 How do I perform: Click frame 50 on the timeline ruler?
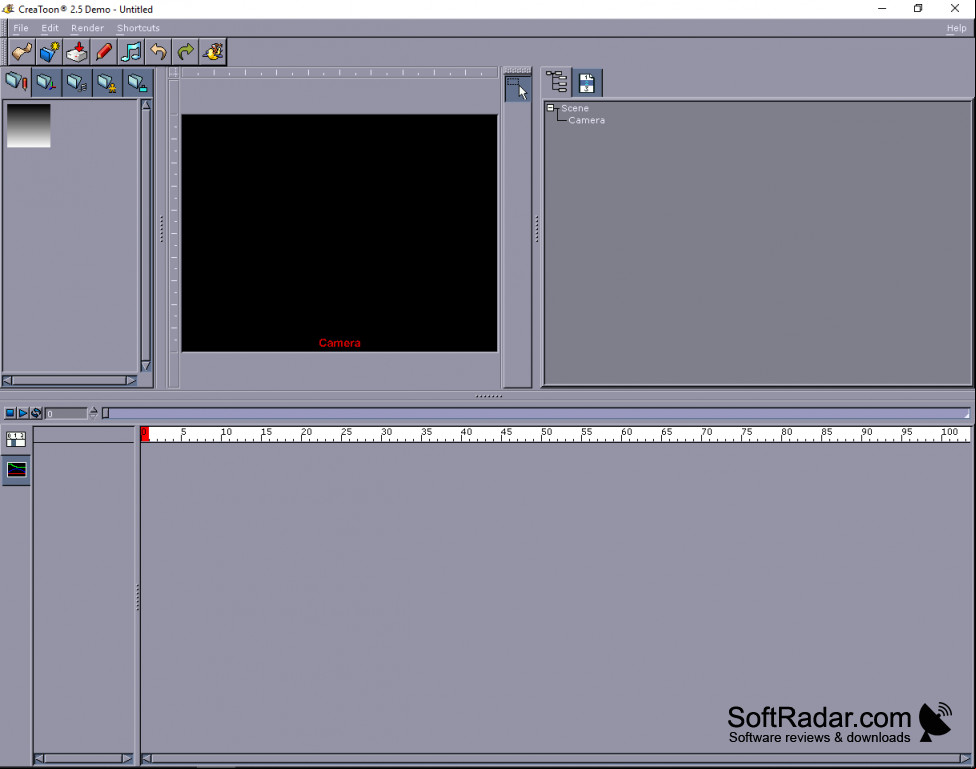[x=547, y=432]
